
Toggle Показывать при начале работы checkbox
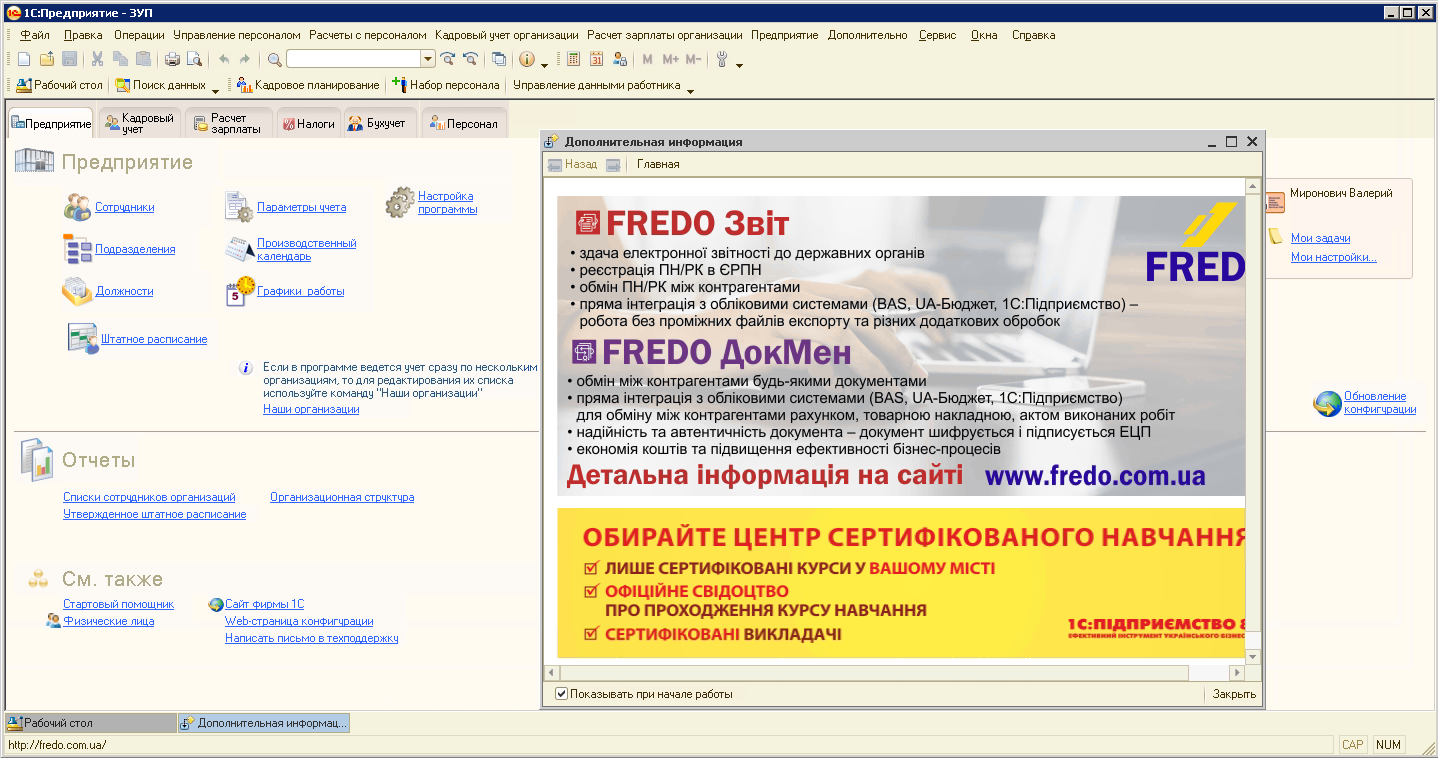click(x=561, y=694)
